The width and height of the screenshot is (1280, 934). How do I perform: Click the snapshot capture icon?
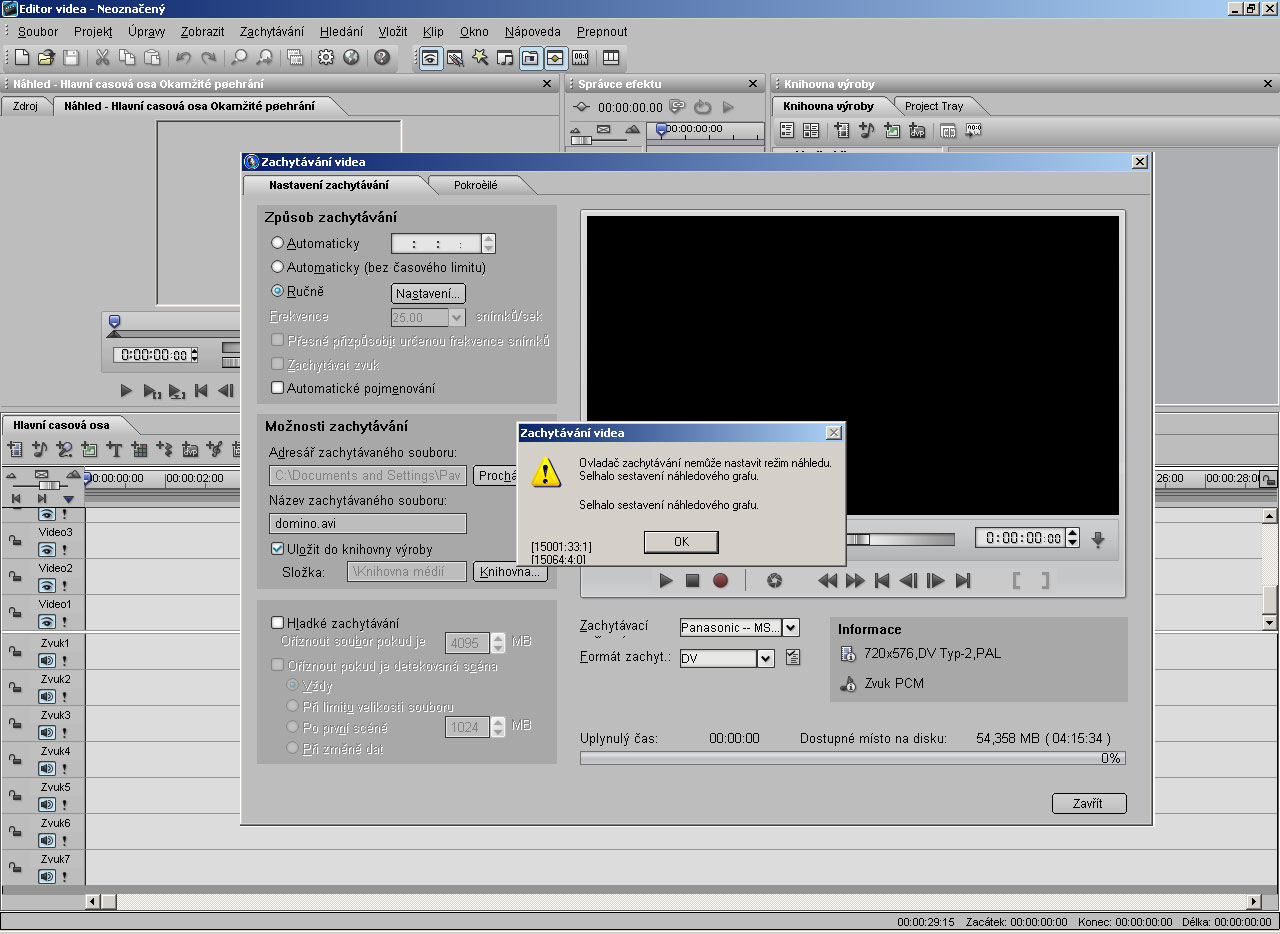[x=773, y=580]
